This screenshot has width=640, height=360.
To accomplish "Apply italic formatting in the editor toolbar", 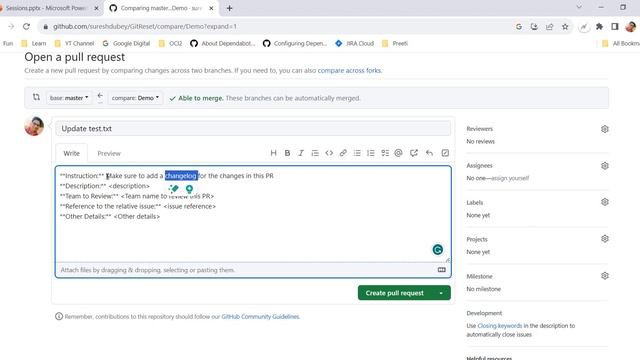I will 301,153.
